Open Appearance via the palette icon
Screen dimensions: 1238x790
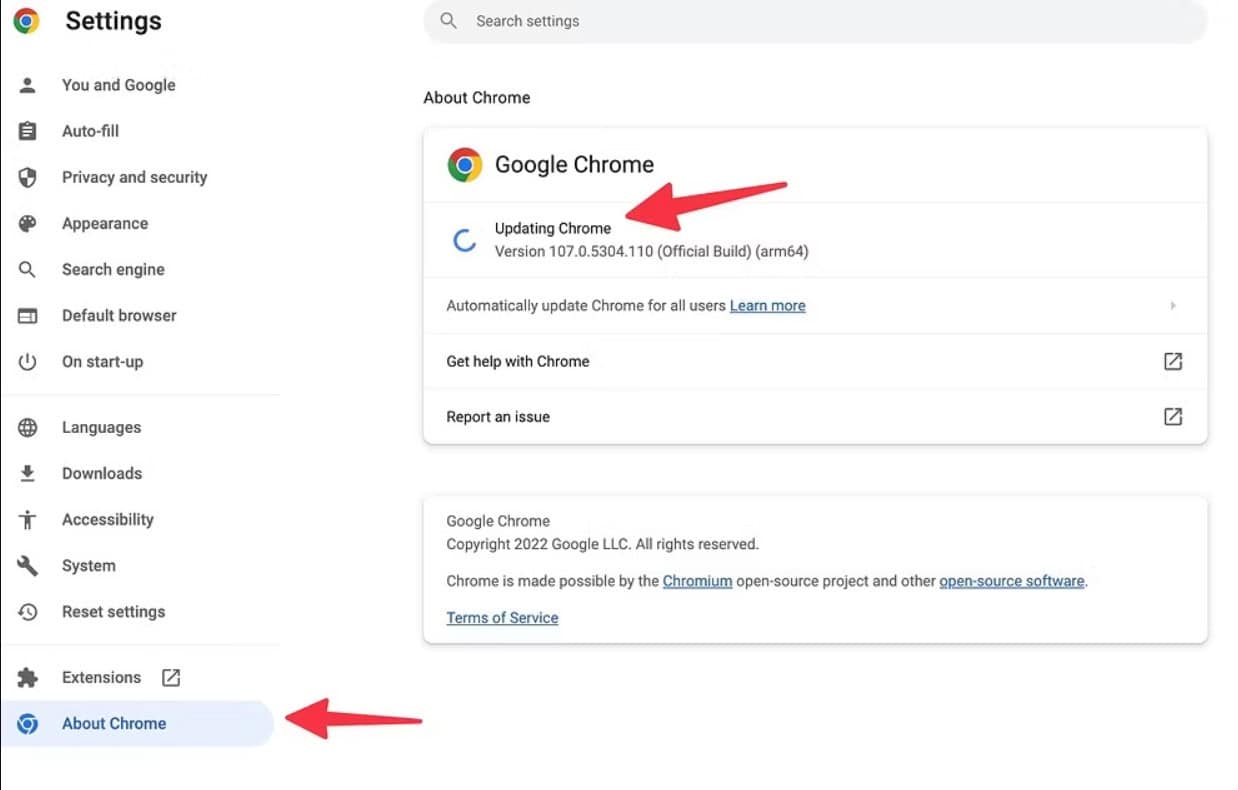[28, 223]
